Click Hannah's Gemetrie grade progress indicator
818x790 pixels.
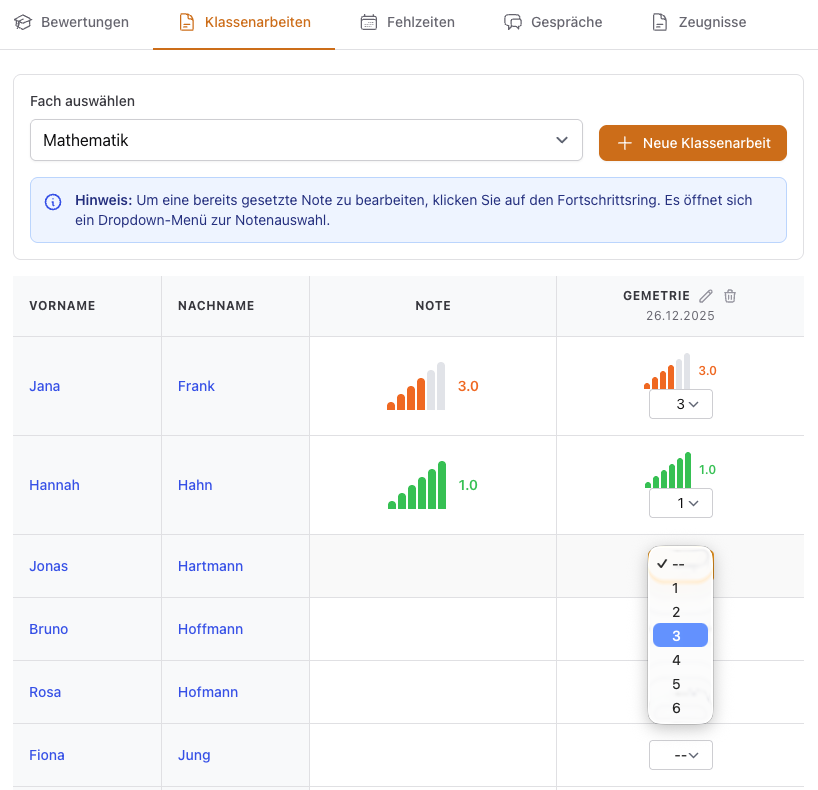pyautogui.click(x=668, y=470)
